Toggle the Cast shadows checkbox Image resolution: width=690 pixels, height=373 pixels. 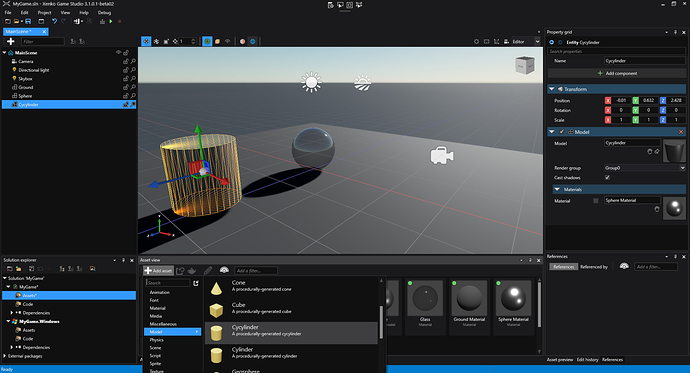click(607, 178)
